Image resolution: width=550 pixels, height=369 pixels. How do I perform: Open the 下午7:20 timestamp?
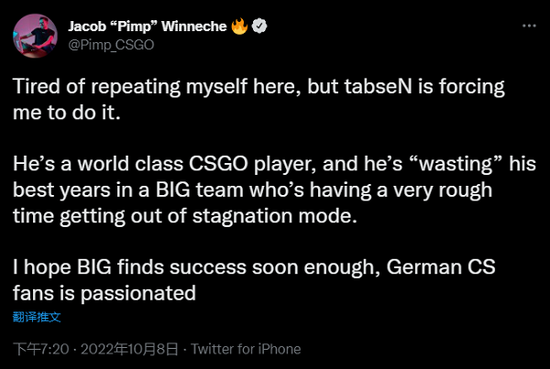click(41, 349)
